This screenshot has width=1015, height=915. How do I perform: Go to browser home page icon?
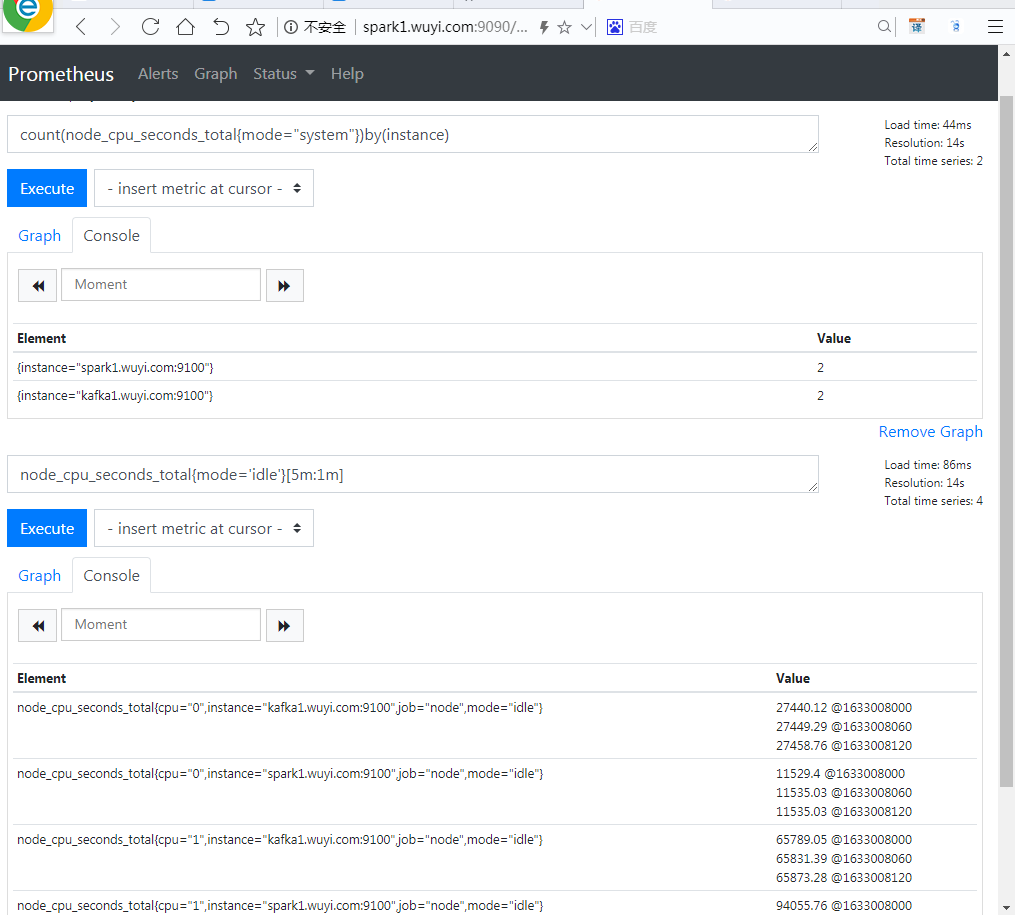click(186, 27)
